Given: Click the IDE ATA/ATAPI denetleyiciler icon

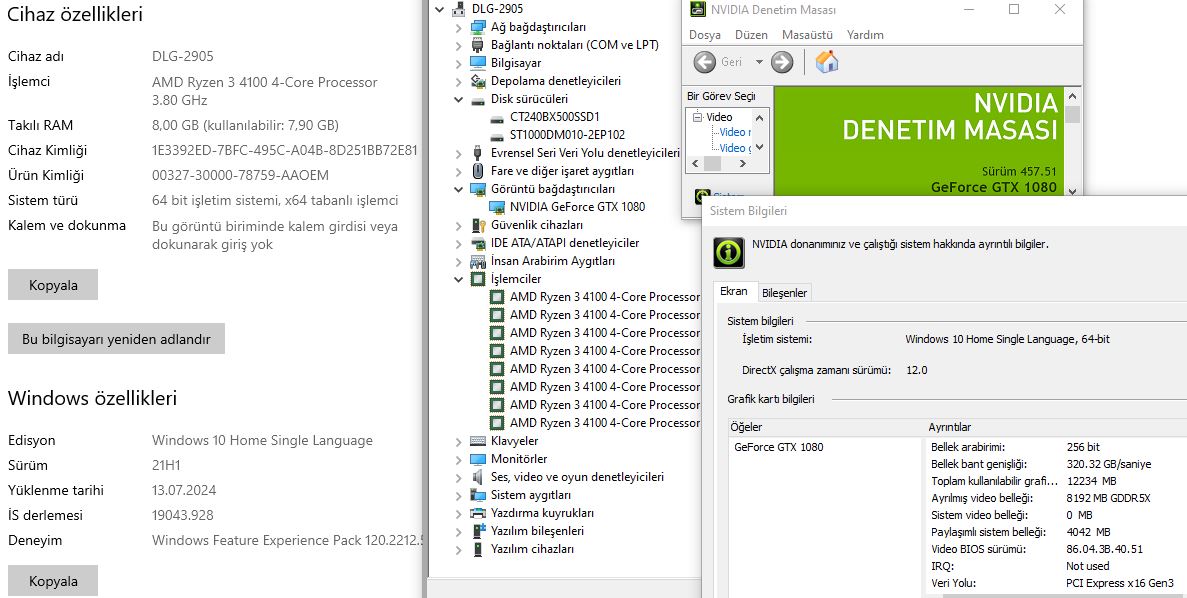Looking at the screenshot, I should [478, 243].
